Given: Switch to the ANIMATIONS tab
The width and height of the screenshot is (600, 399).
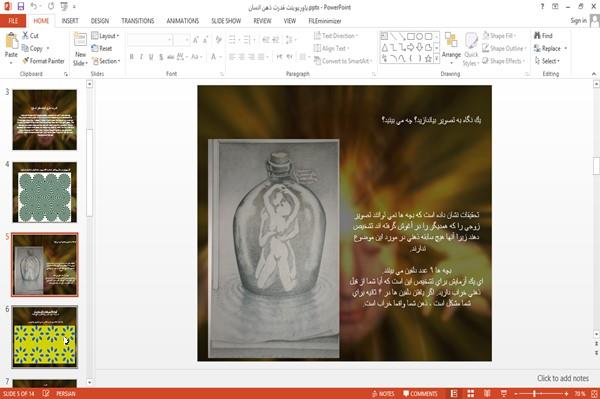Looking at the screenshot, I should 183,21.
